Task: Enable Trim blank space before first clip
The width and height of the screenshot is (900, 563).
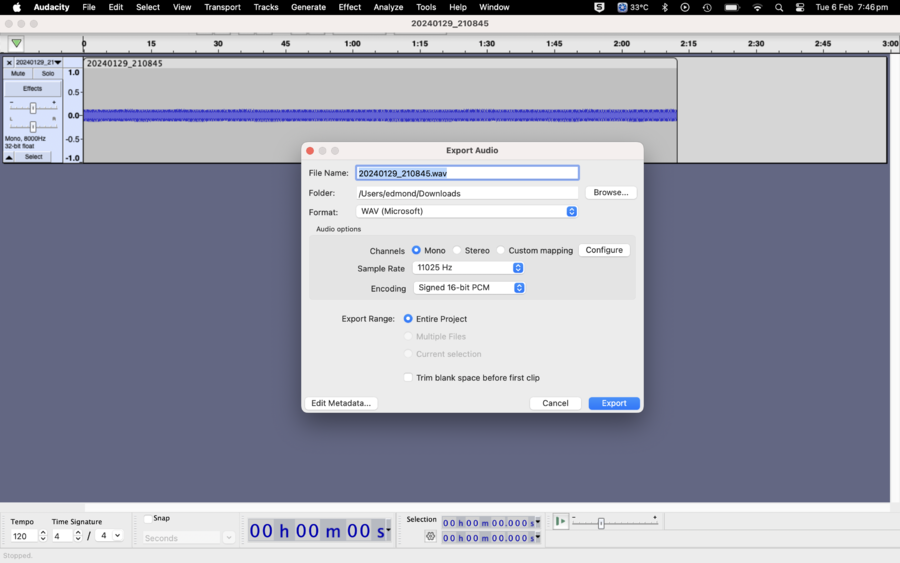Action: [x=408, y=378]
